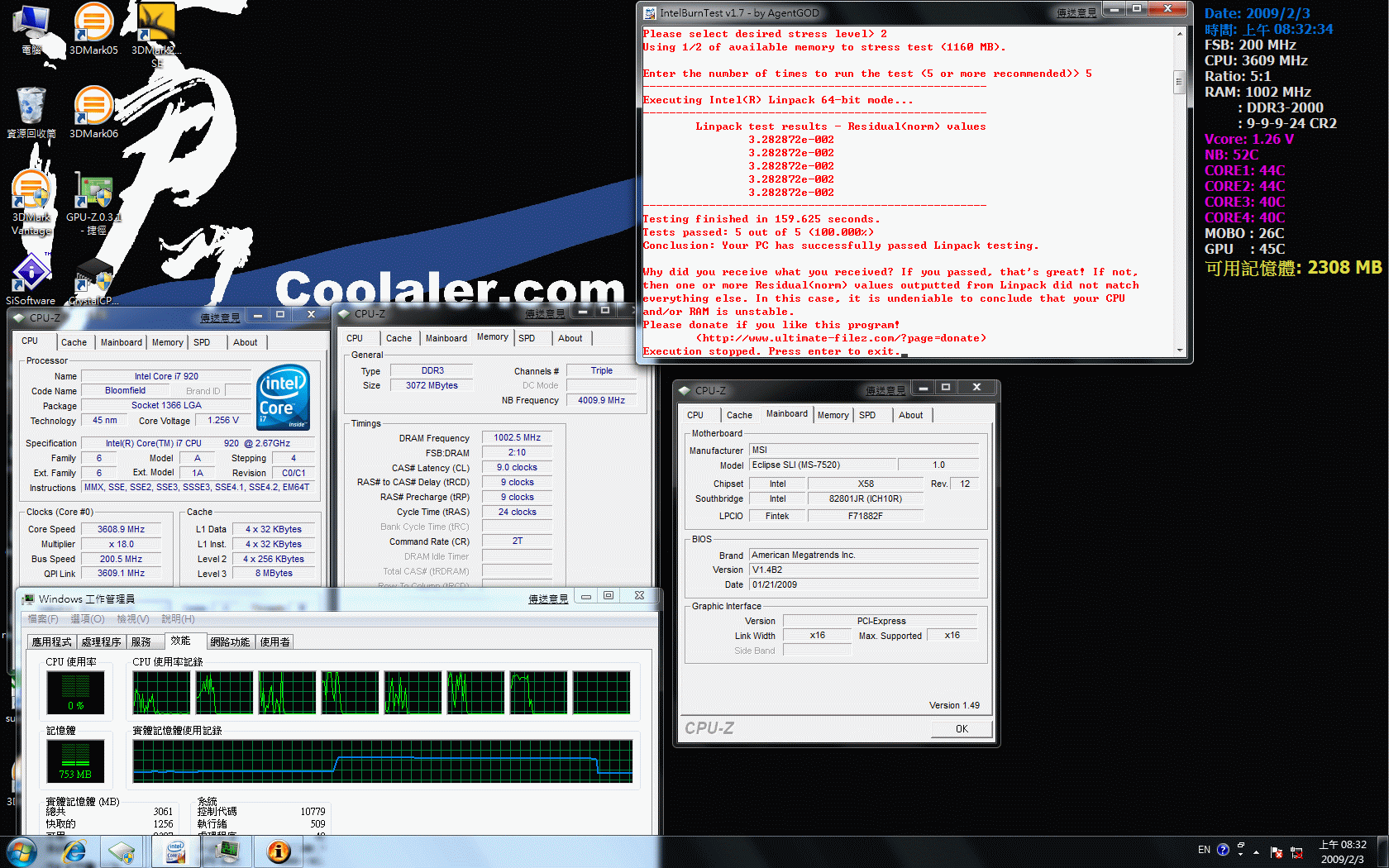
Task: Click IntelBurnTest scrollbar down arrow
Action: coord(1180,351)
